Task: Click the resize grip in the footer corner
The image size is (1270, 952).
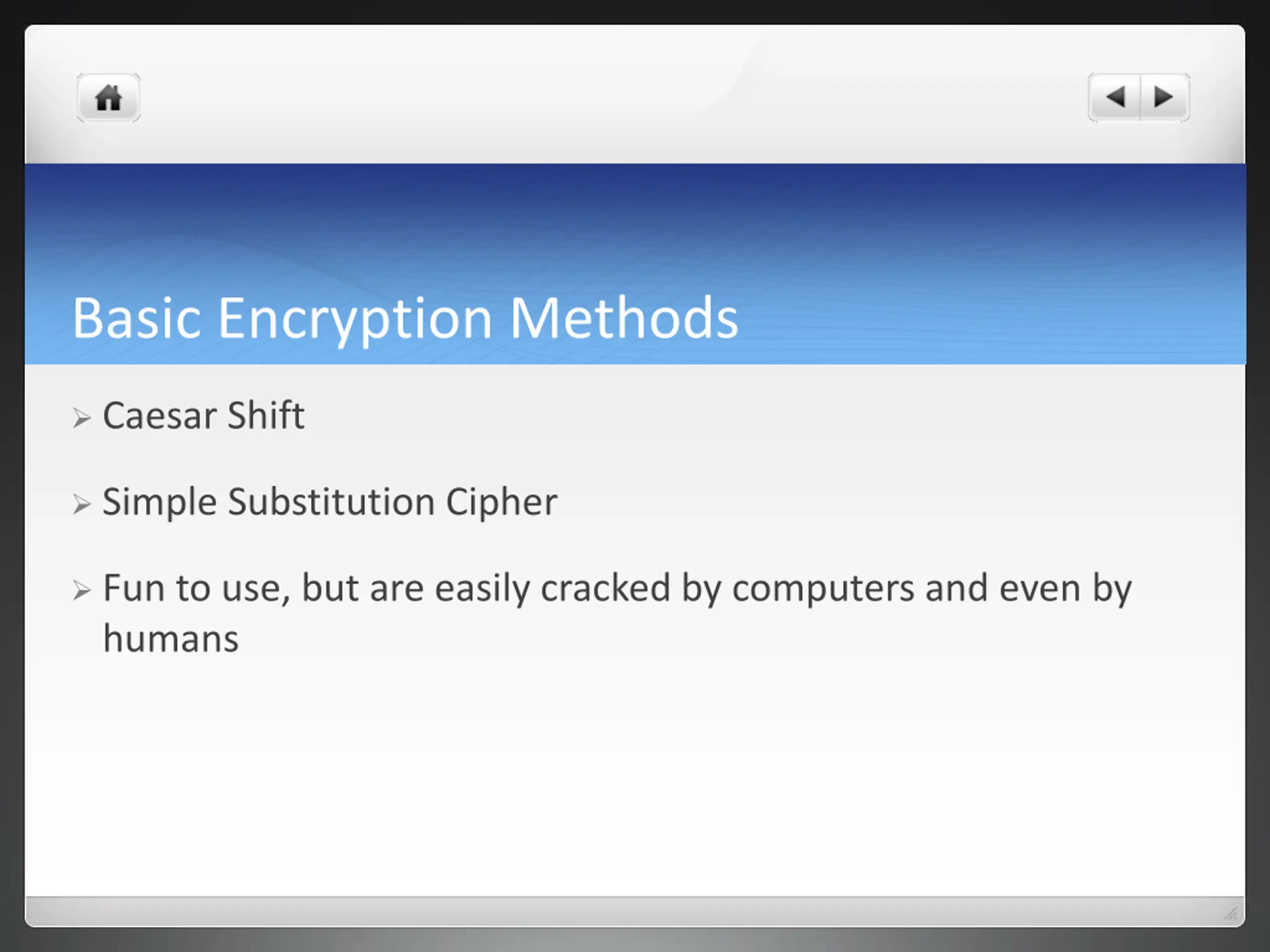Action: tap(1230, 913)
